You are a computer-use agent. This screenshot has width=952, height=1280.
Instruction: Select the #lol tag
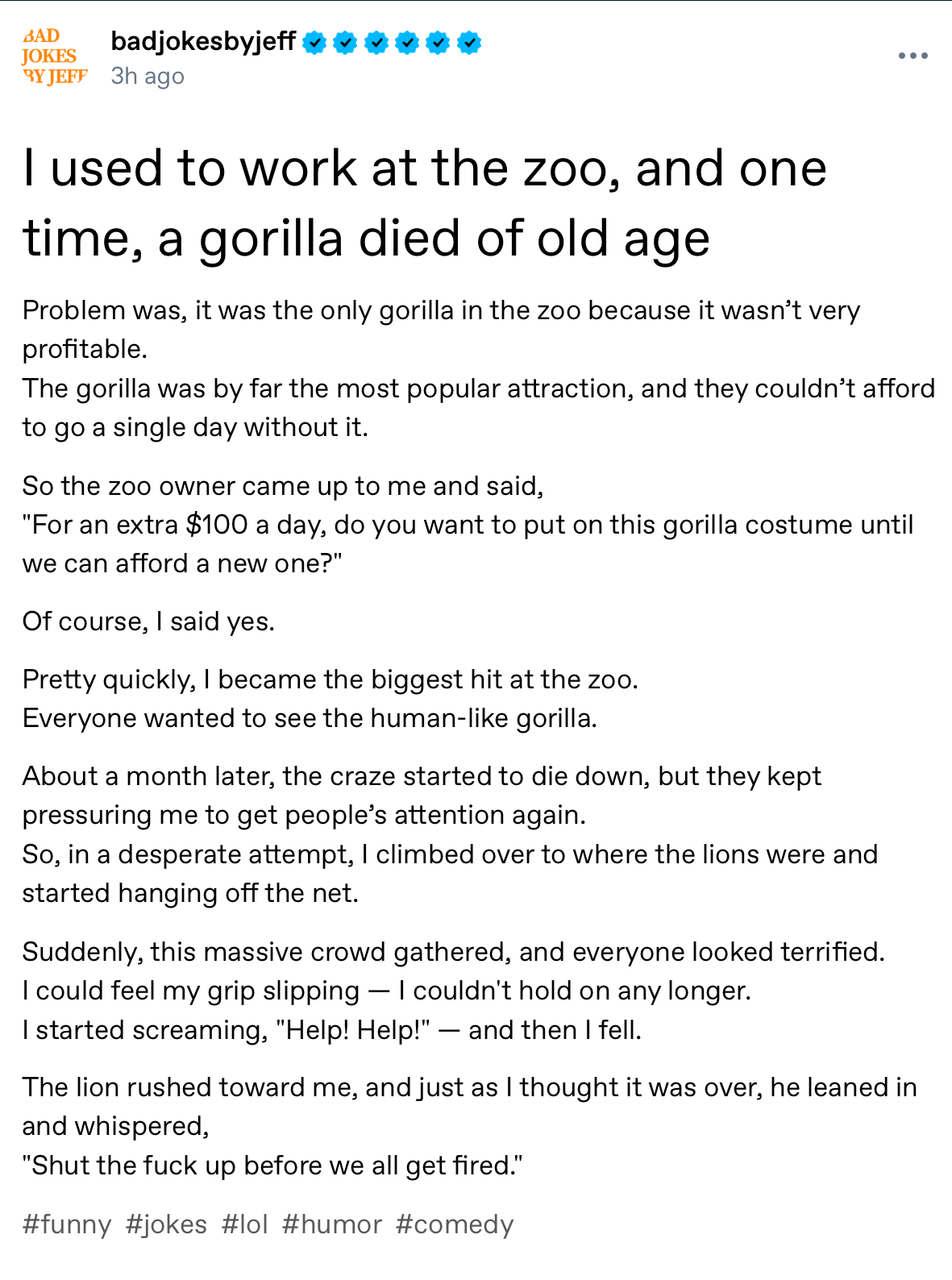click(x=244, y=1224)
